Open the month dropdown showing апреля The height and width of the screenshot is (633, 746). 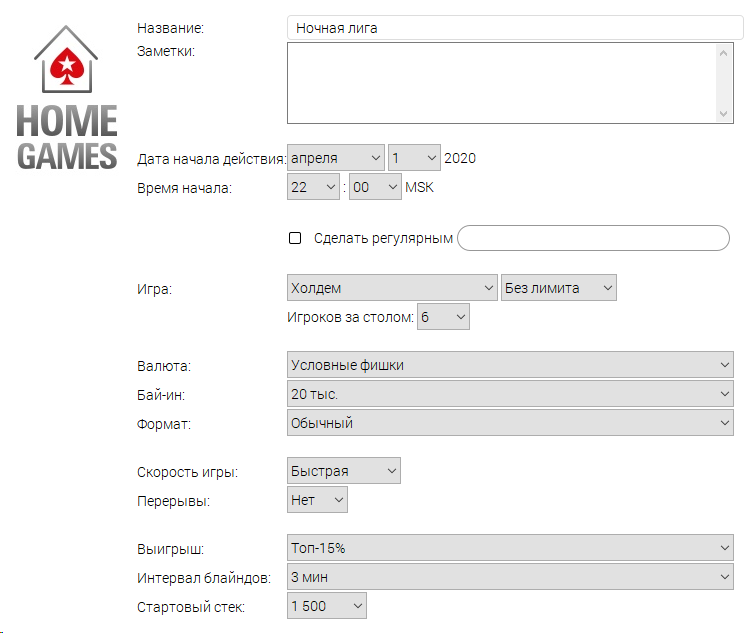(336, 158)
